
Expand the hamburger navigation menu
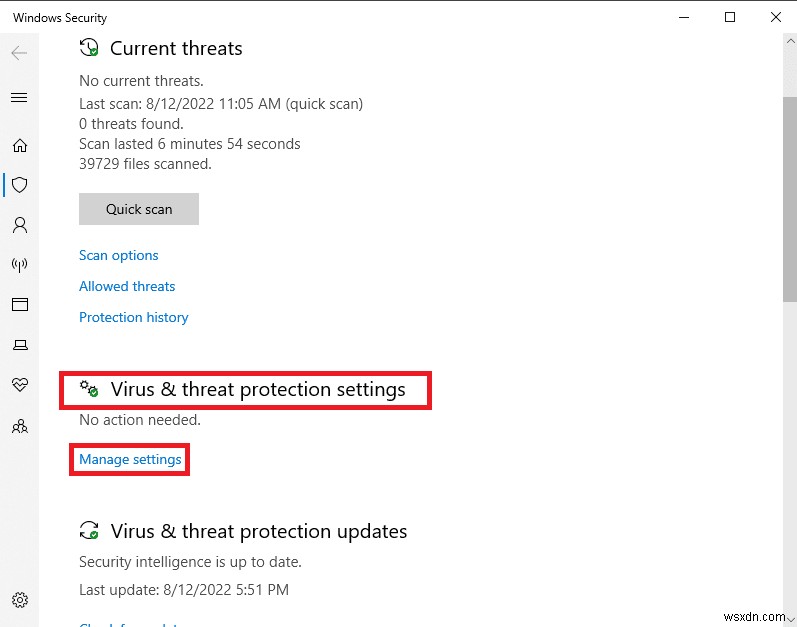click(x=19, y=97)
